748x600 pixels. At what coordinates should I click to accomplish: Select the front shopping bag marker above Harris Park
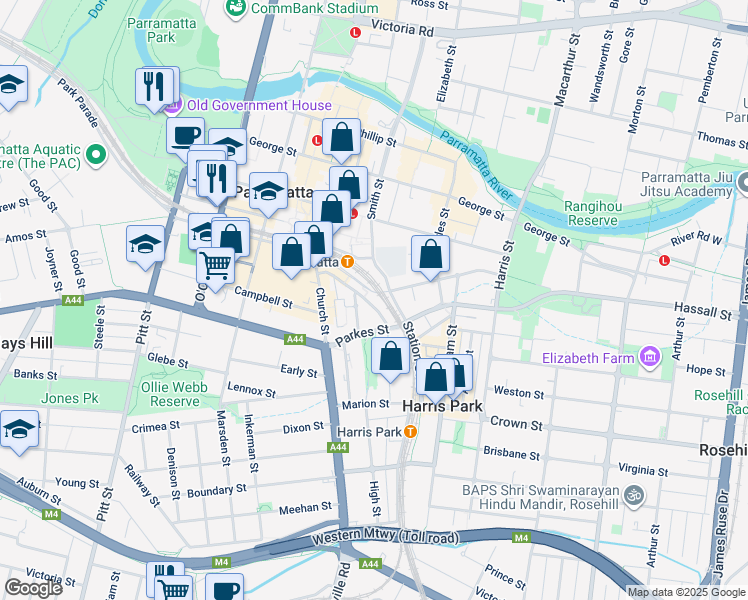click(436, 378)
